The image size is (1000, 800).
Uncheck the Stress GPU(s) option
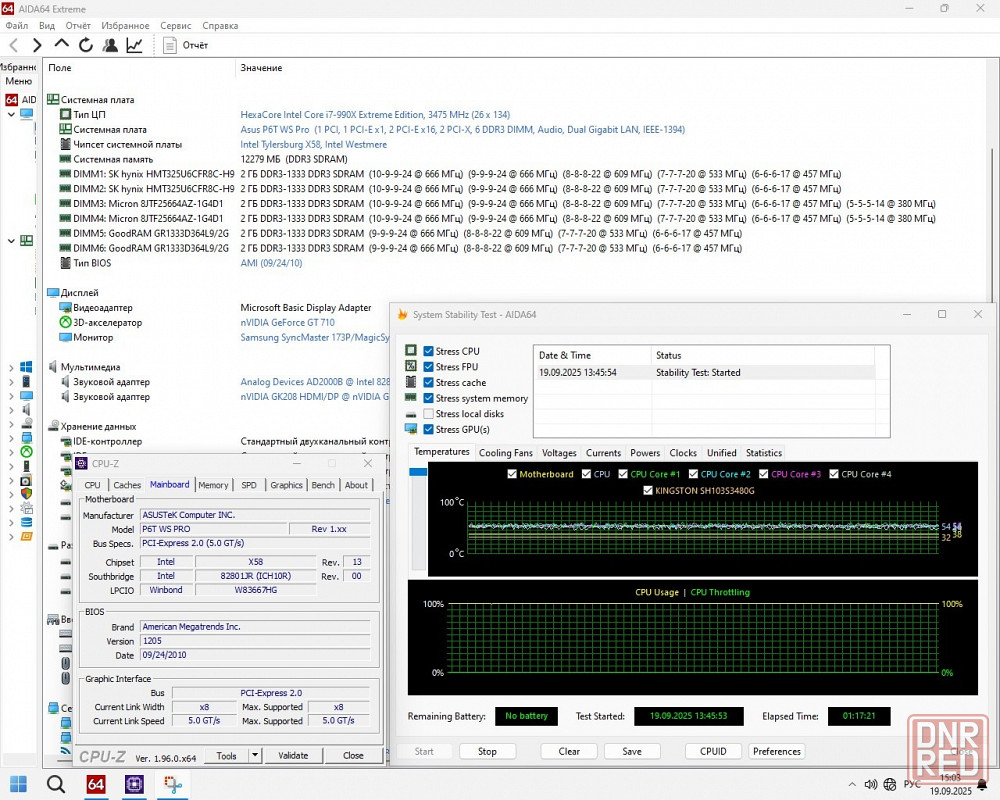[429, 430]
